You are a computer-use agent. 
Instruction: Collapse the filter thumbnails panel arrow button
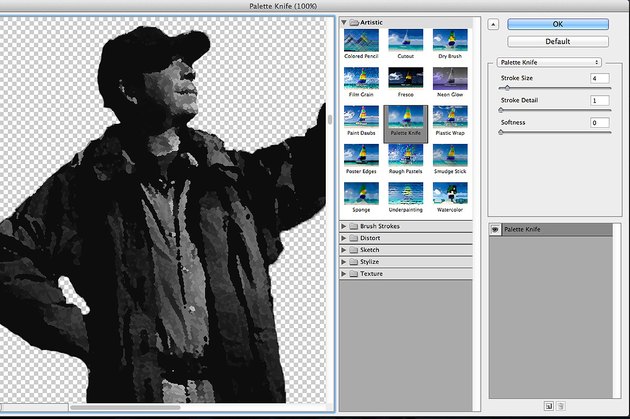click(493, 25)
